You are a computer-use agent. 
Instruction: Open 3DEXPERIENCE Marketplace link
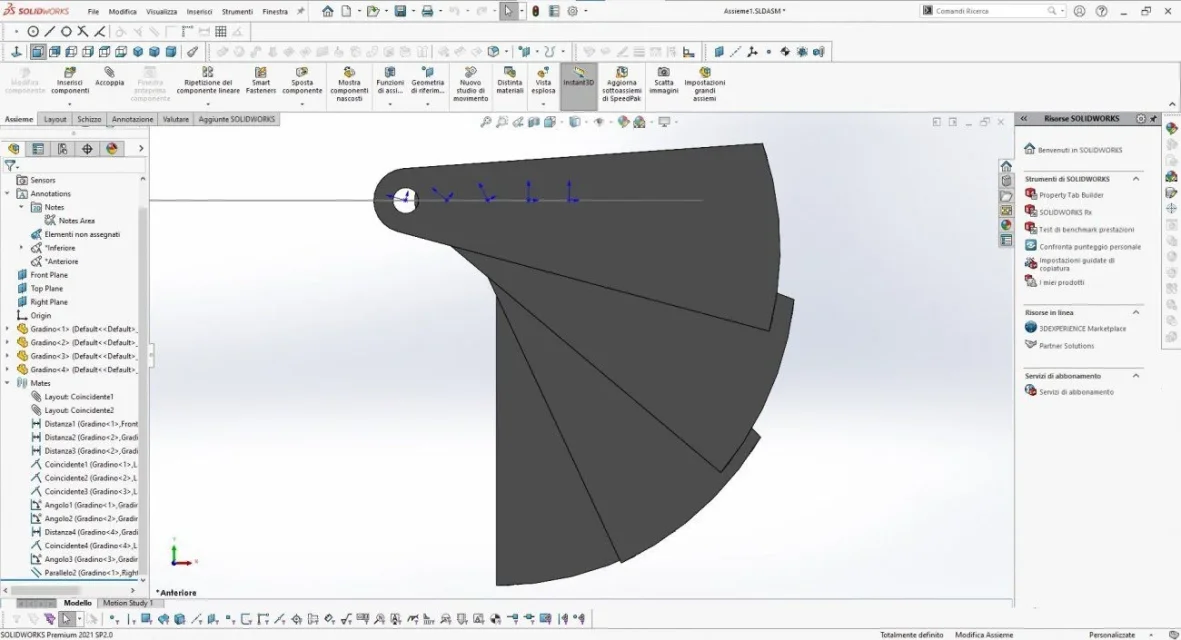click(x=1082, y=329)
